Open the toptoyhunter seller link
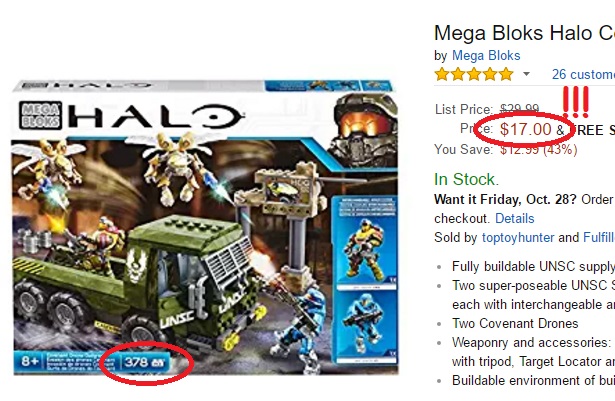The width and height of the screenshot is (615, 401). click(518, 237)
